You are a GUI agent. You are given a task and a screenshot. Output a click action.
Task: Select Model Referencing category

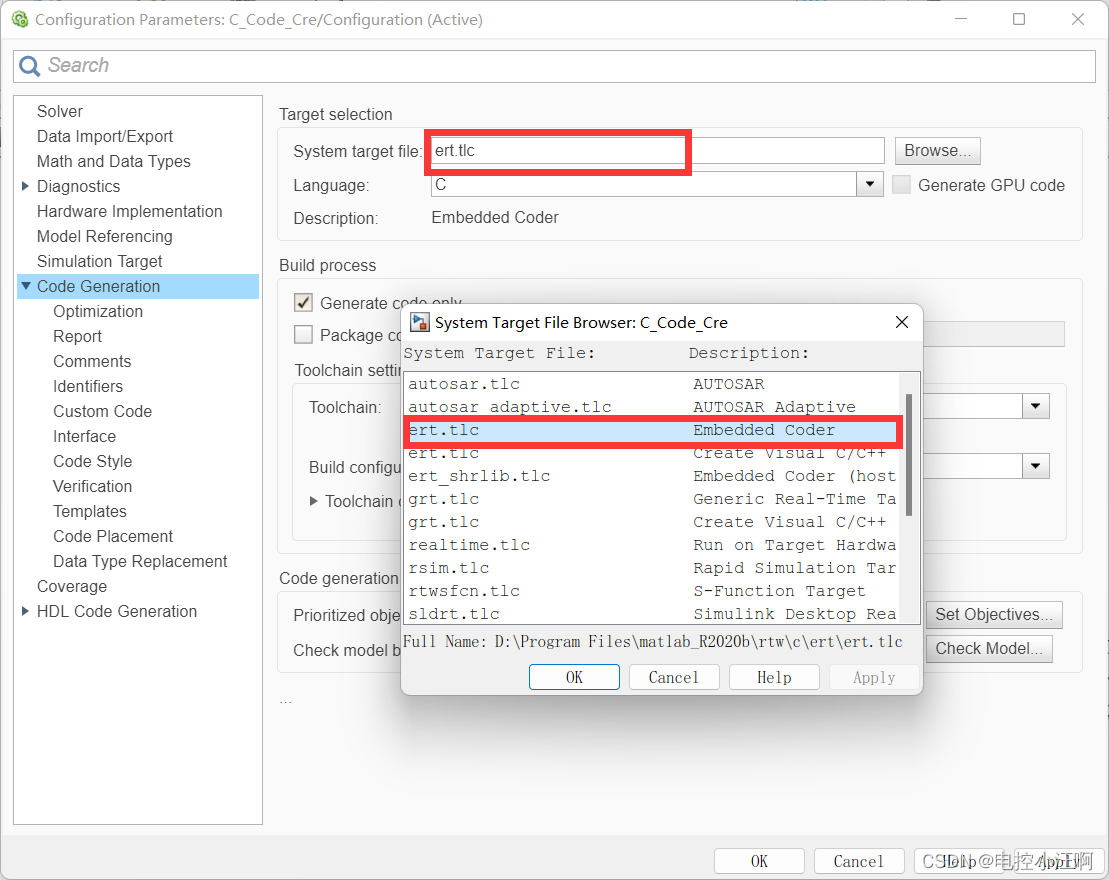[105, 236]
